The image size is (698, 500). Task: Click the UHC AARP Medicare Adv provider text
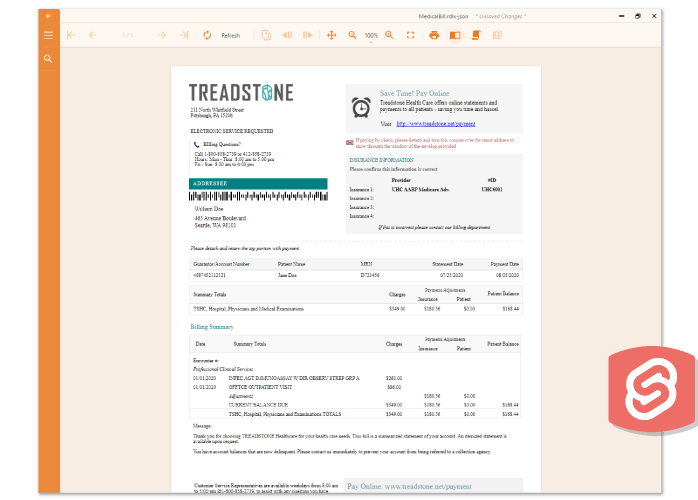pos(420,189)
